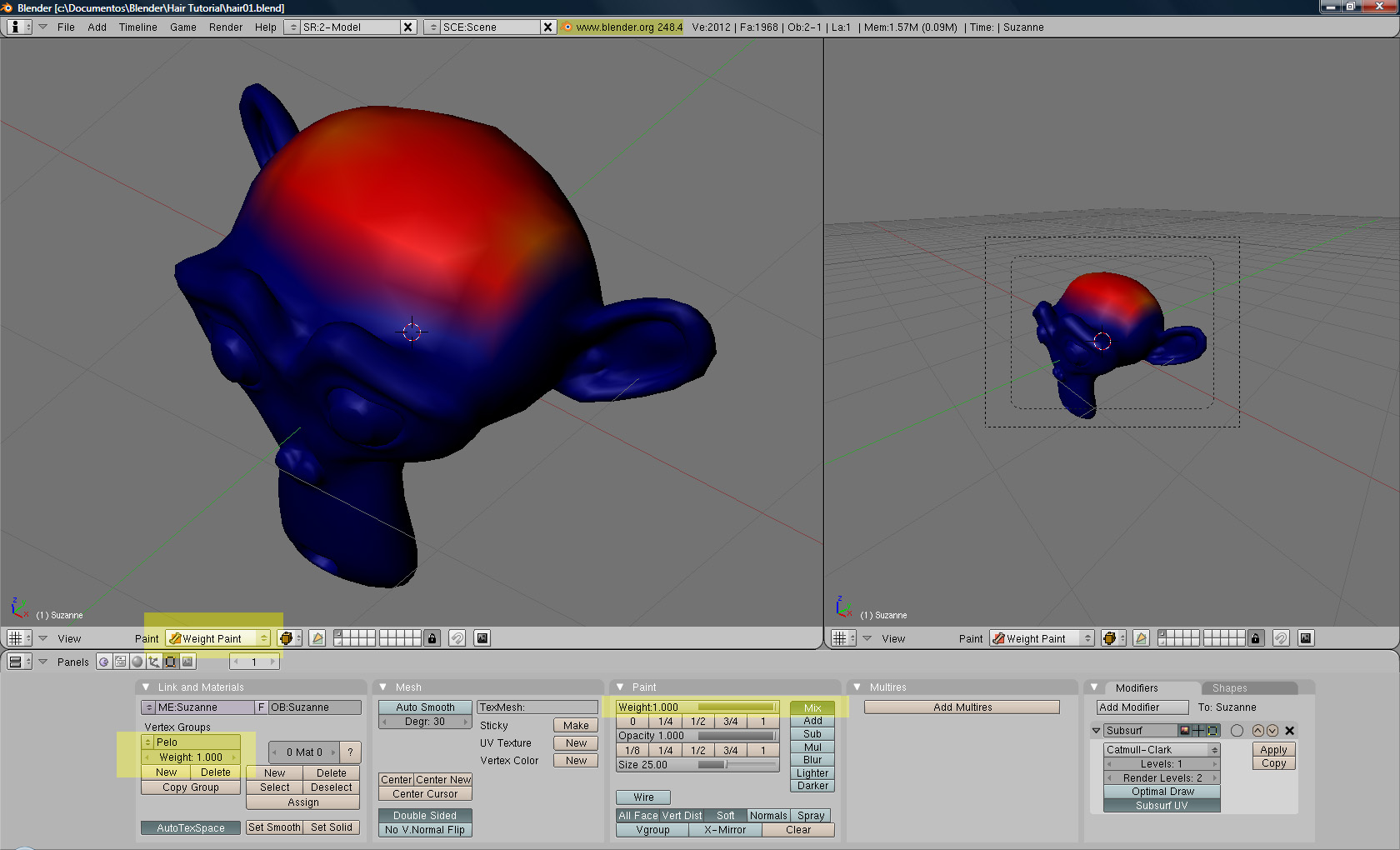Switch to the Editing context button
The height and width of the screenshot is (850, 1400).
pos(171,662)
